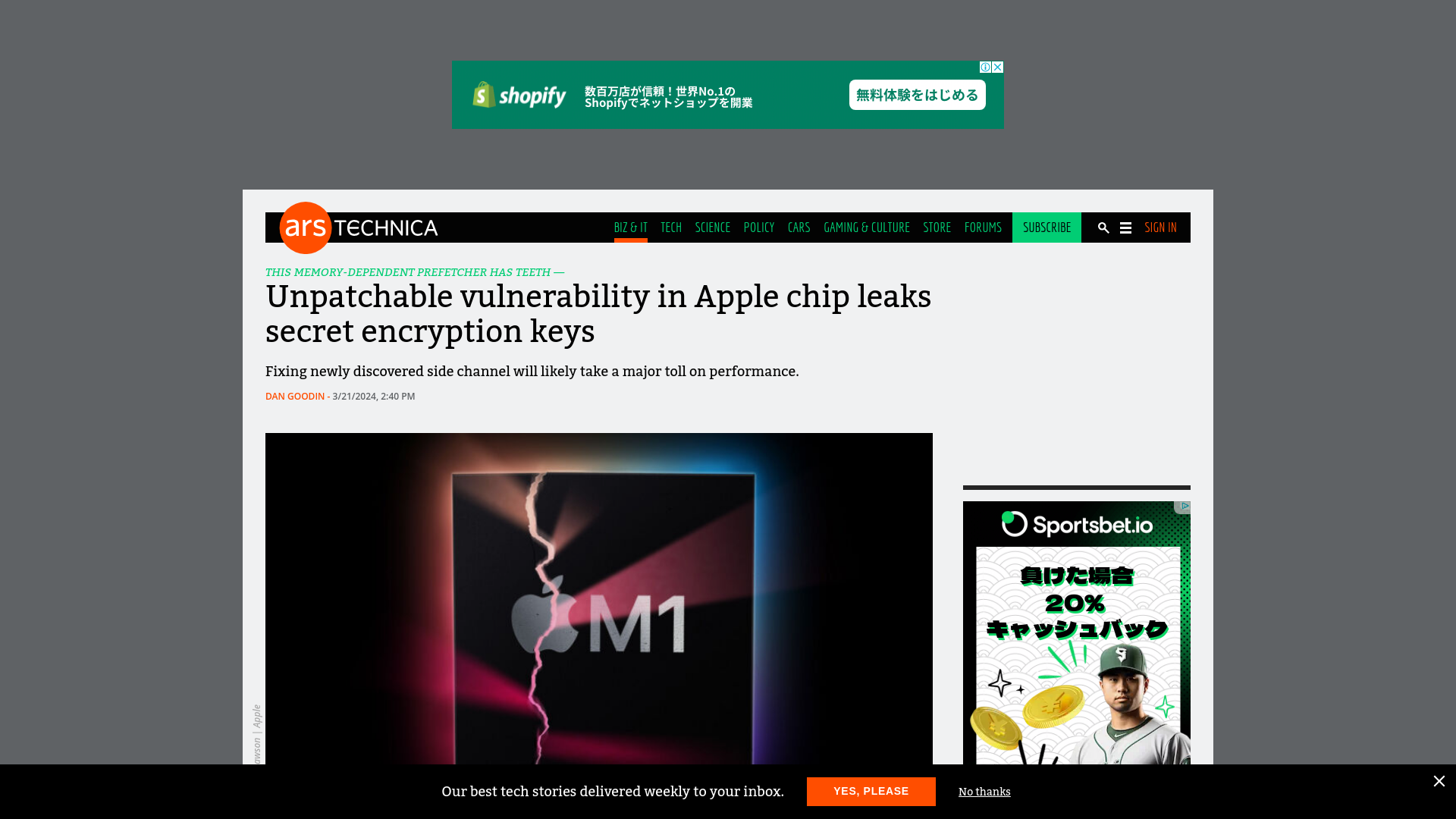The image size is (1456, 819).
Task: Click the STORE navigation link
Action: click(x=937, y=227)
